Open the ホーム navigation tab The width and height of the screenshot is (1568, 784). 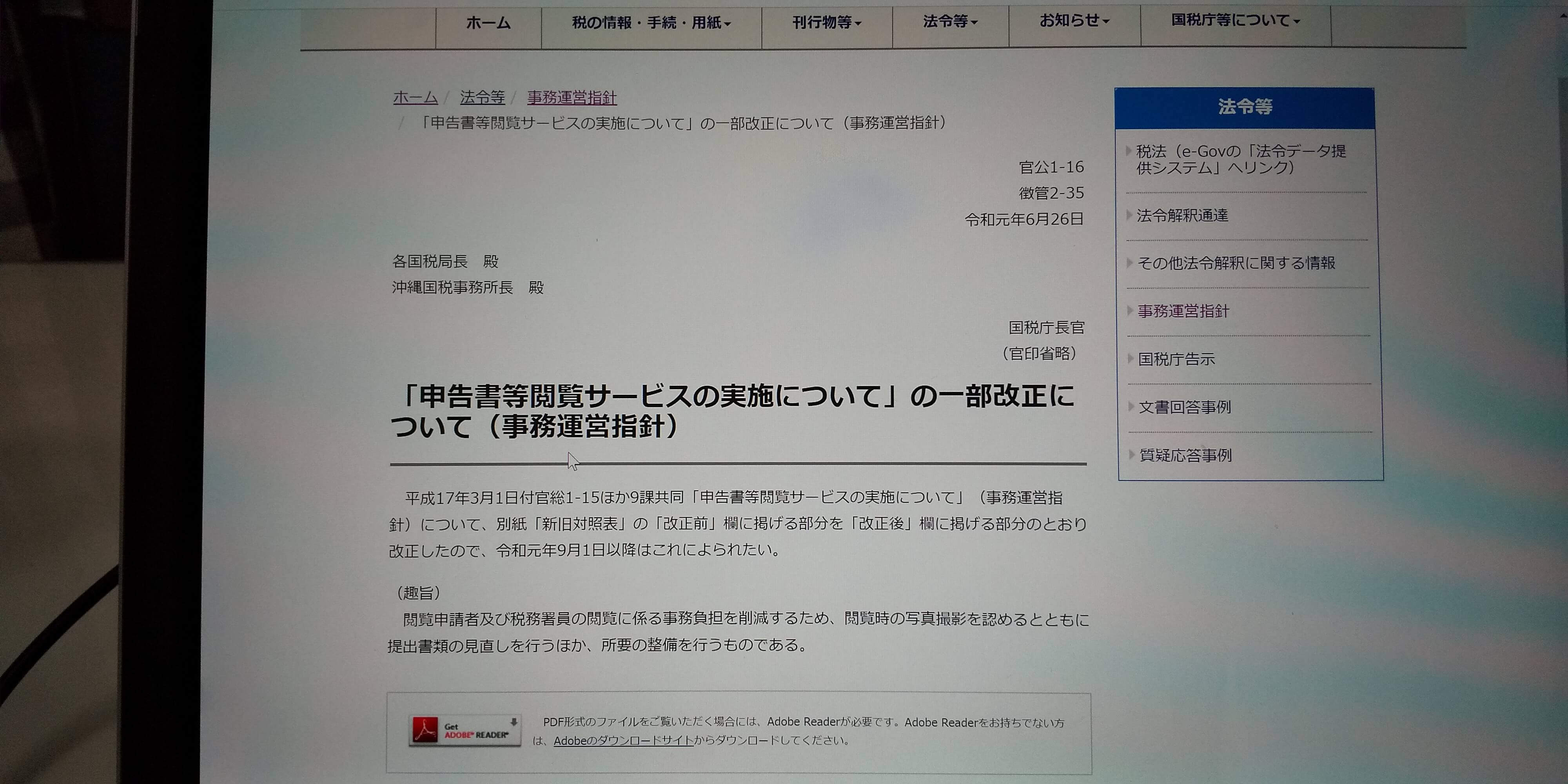coord(488,23)
